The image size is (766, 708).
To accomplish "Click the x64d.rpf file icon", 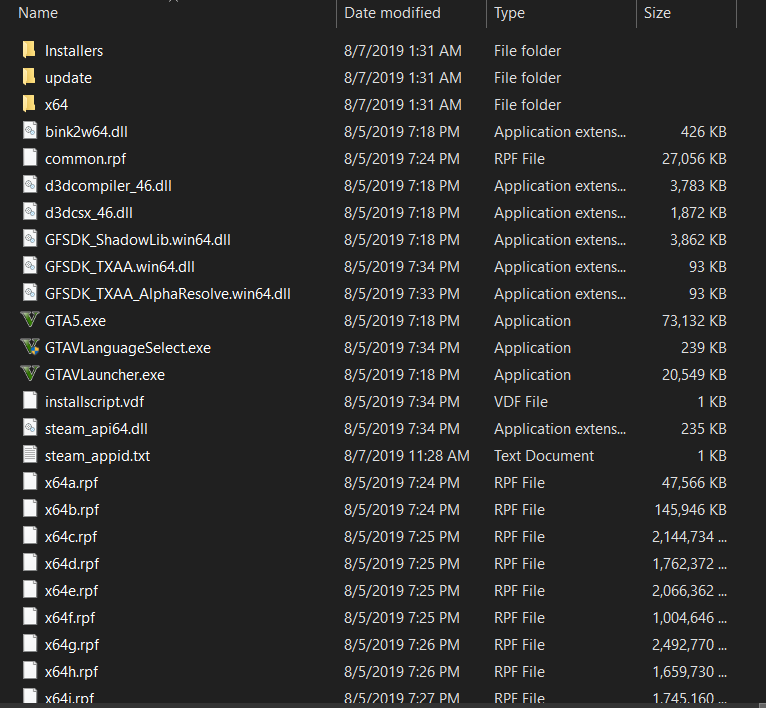I will pos(30,562).
